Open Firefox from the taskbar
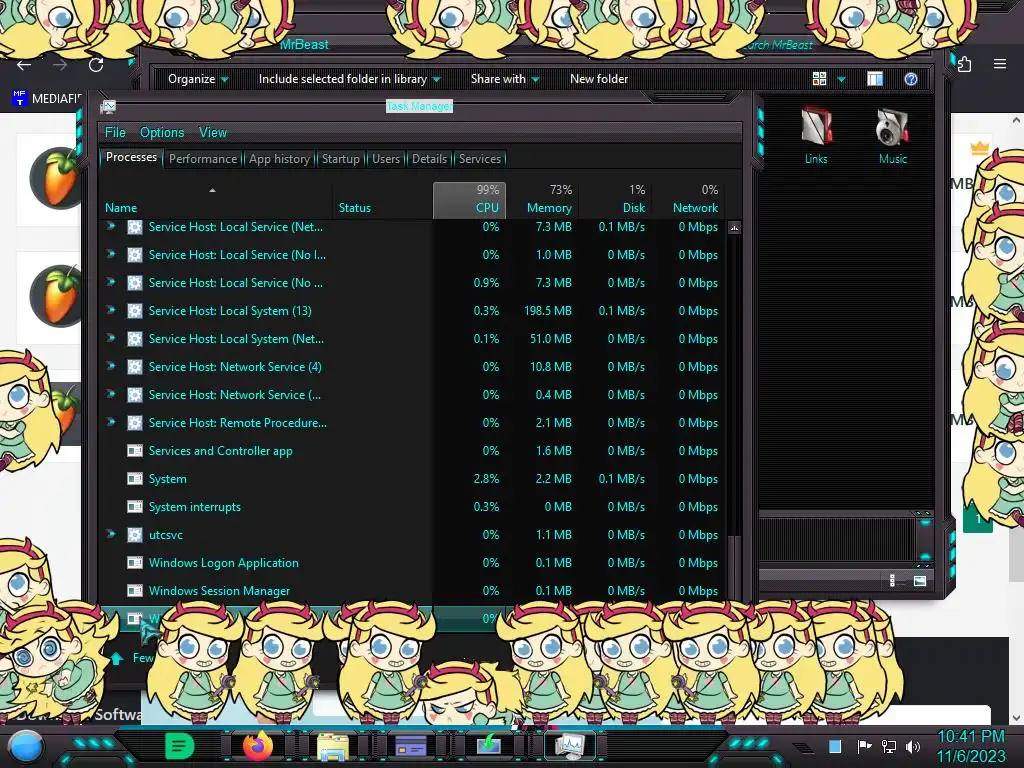1024x768 pixels. coord(257,745)
